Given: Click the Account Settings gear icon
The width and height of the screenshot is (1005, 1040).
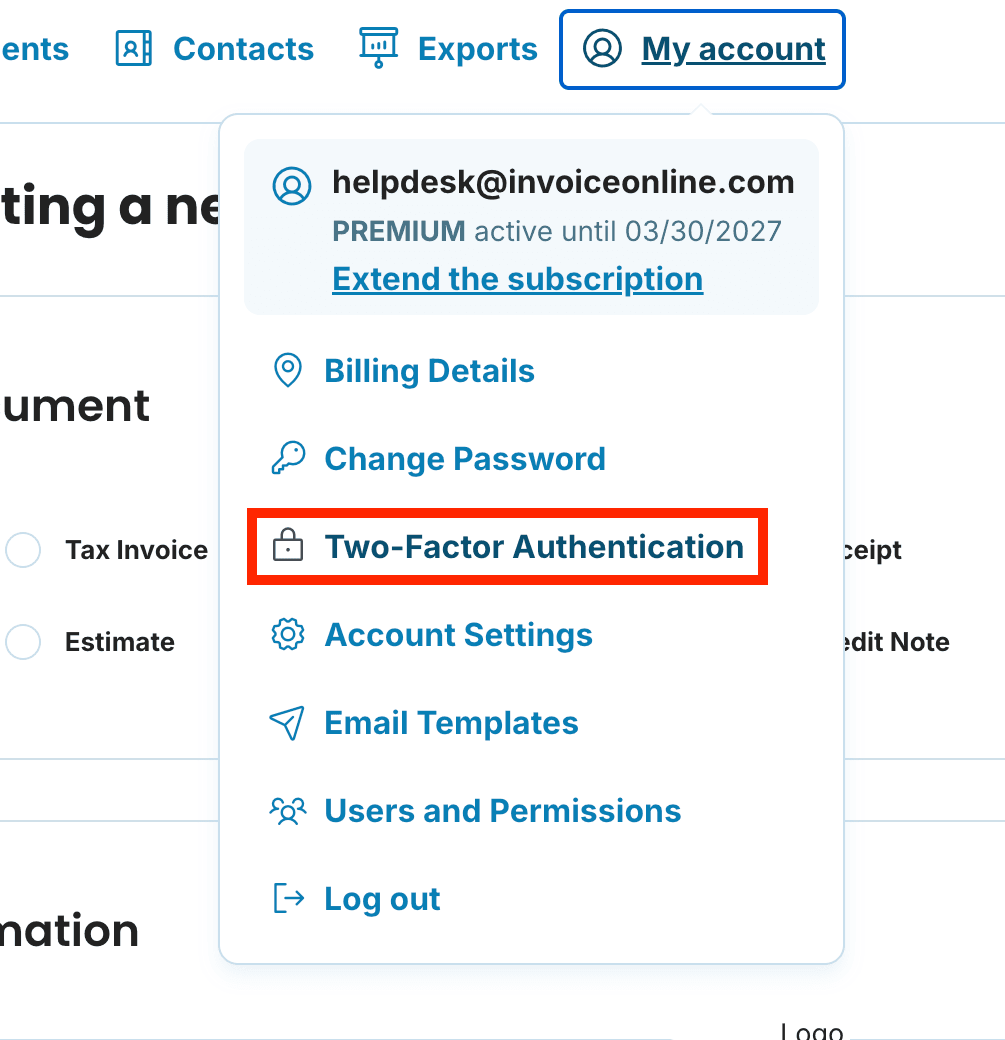Looking at the screenshot, I should [288, 635].
